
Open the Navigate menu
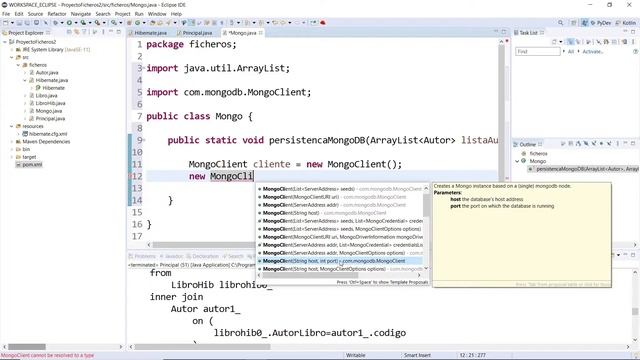tap(81, 14)
